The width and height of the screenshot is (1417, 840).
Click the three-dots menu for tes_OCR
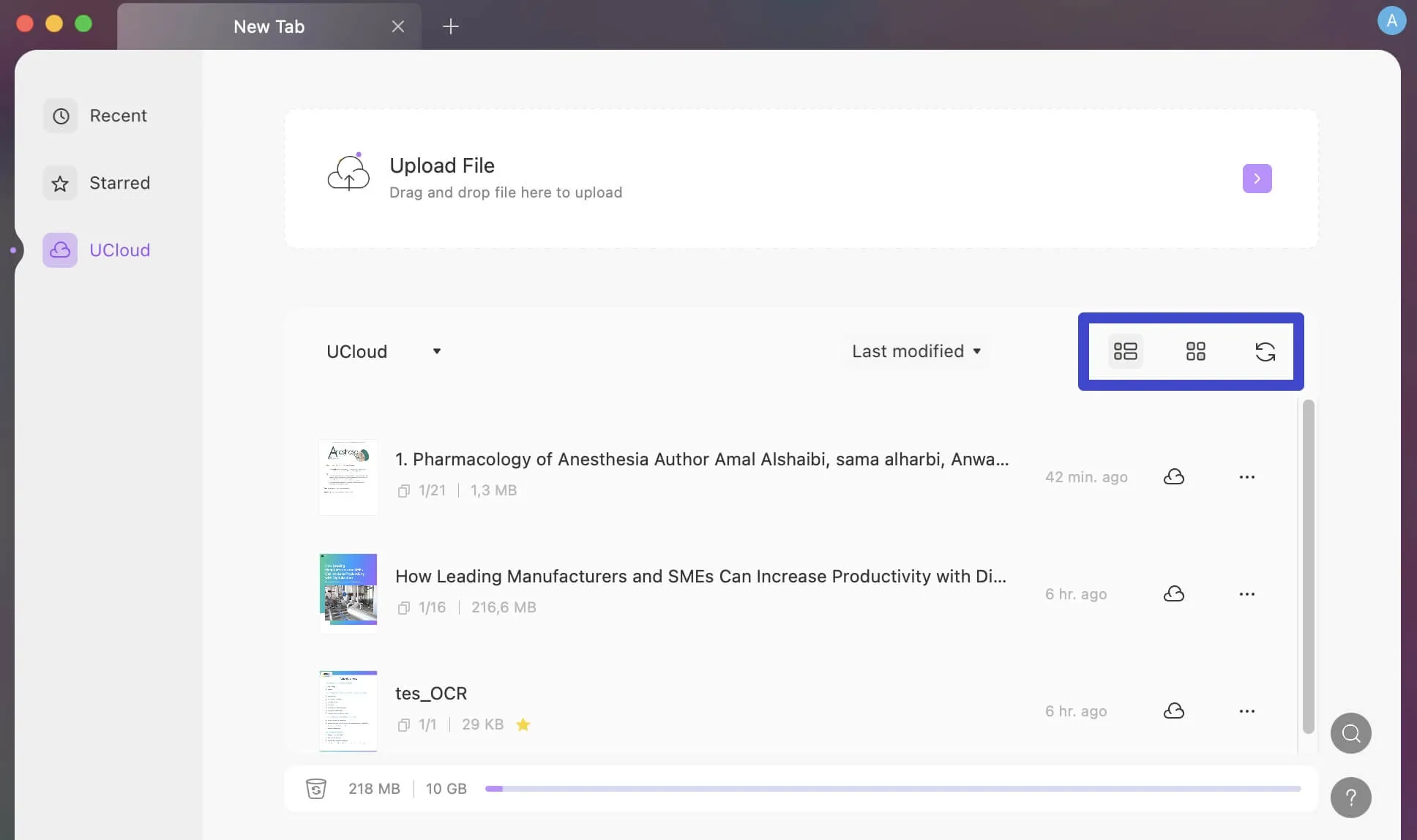pyautogui.click(x=1246, y=711)
